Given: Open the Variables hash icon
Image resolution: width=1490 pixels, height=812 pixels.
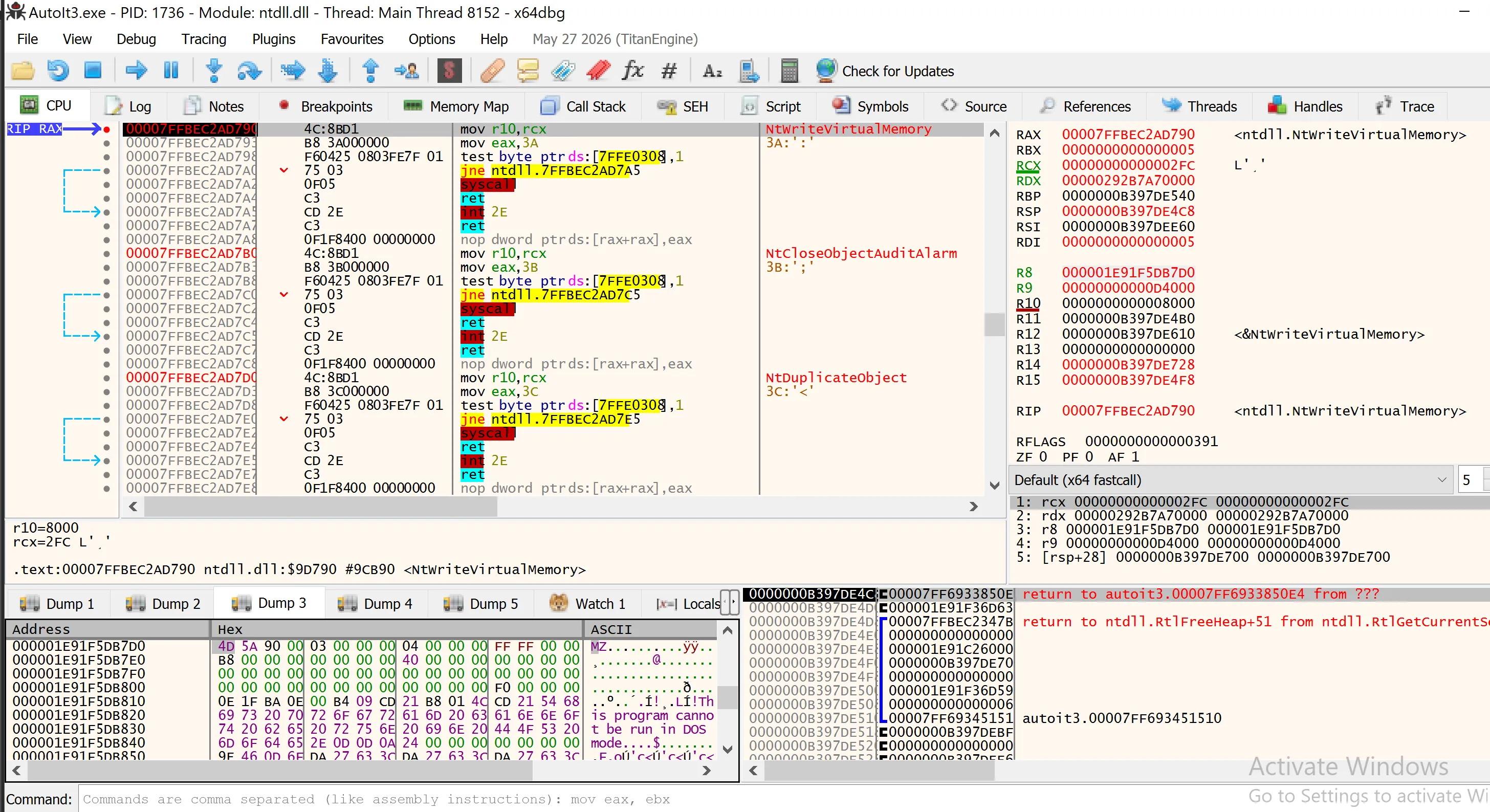Looking at the screenshot, I should point(669,71).
